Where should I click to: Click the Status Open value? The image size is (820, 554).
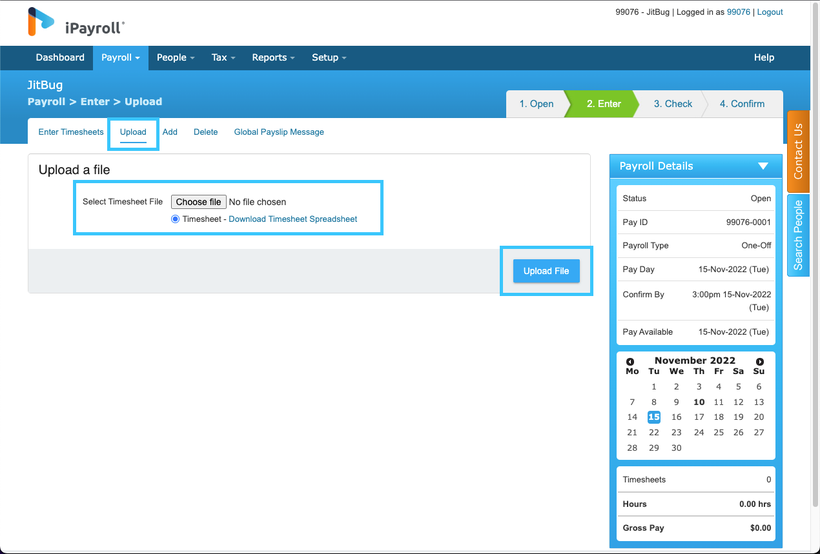click(760, 198)
